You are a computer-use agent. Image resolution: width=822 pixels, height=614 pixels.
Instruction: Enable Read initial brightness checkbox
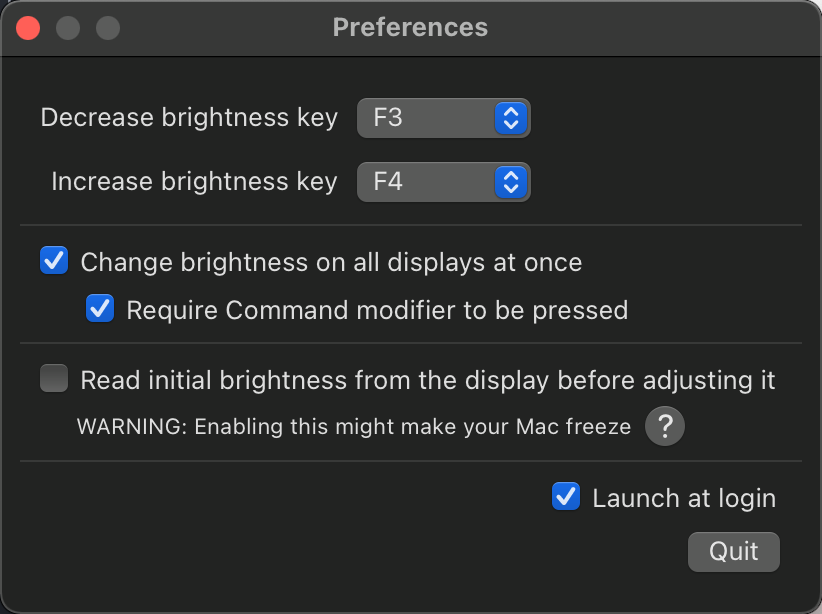pos(54,378)
